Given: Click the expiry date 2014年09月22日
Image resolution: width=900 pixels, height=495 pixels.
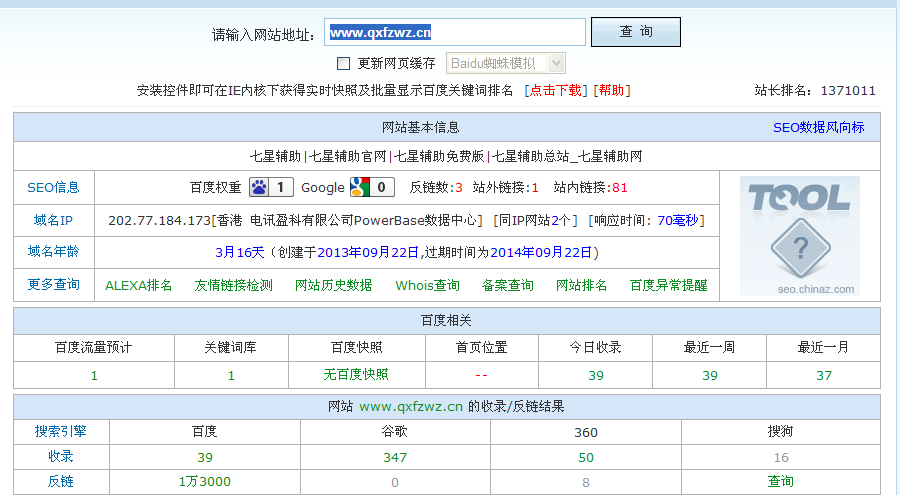Looking at the screenshot, I should pyautogui.click(x=541, y=253).
